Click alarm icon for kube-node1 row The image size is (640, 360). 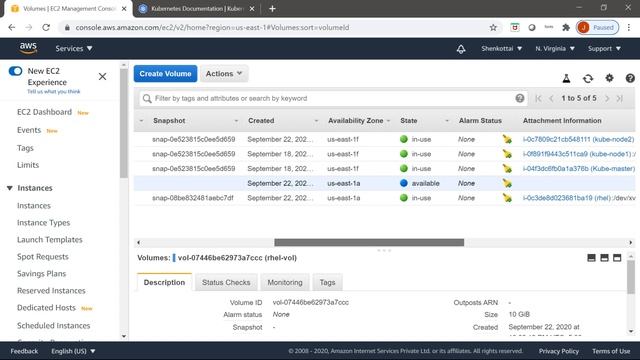[x=507, y=154]
